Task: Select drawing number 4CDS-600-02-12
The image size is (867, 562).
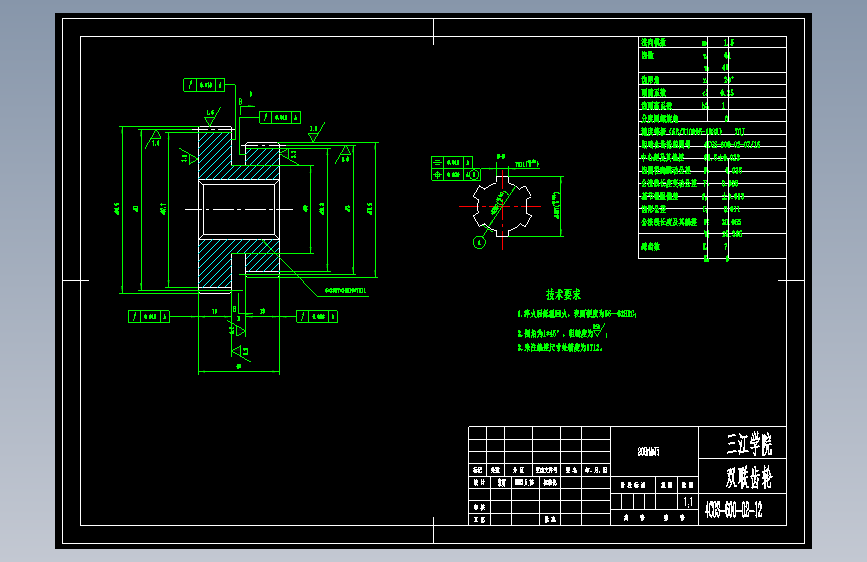Action: point(734,509)
